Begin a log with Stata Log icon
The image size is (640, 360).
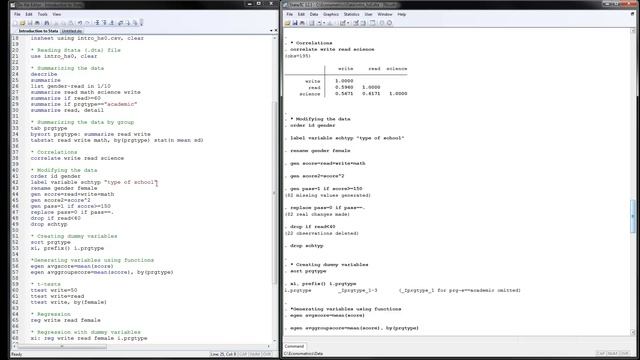coord(312,23)
